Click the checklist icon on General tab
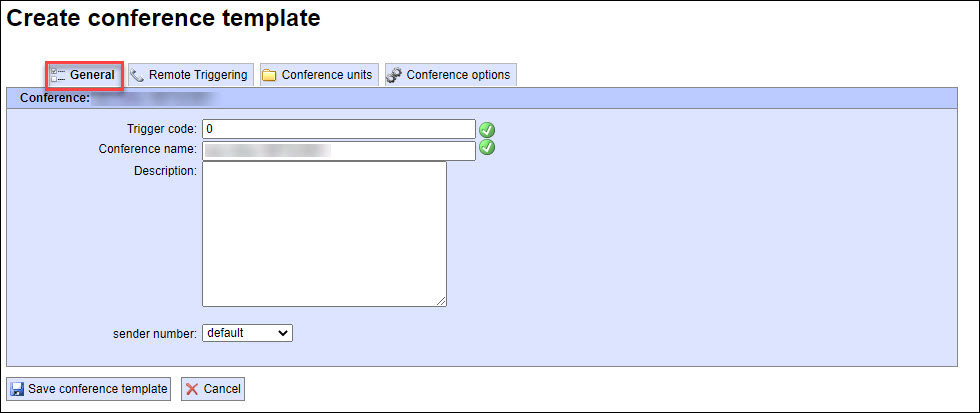Viewport: 980px width, 413px height. click(58, 75)
